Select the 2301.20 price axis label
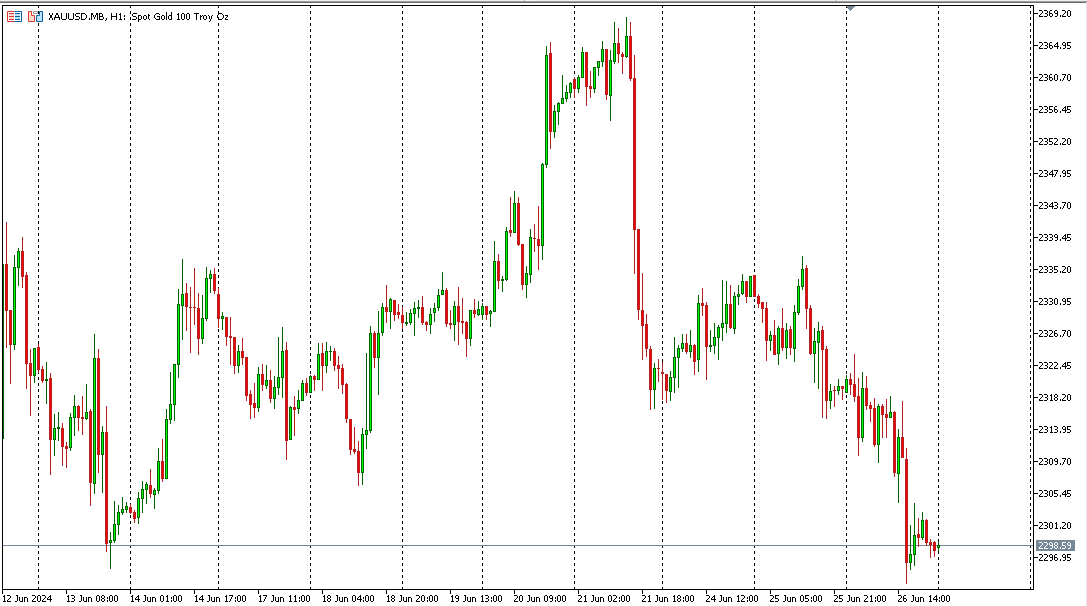The image size is (1087, 606). tap(1054, 526)
